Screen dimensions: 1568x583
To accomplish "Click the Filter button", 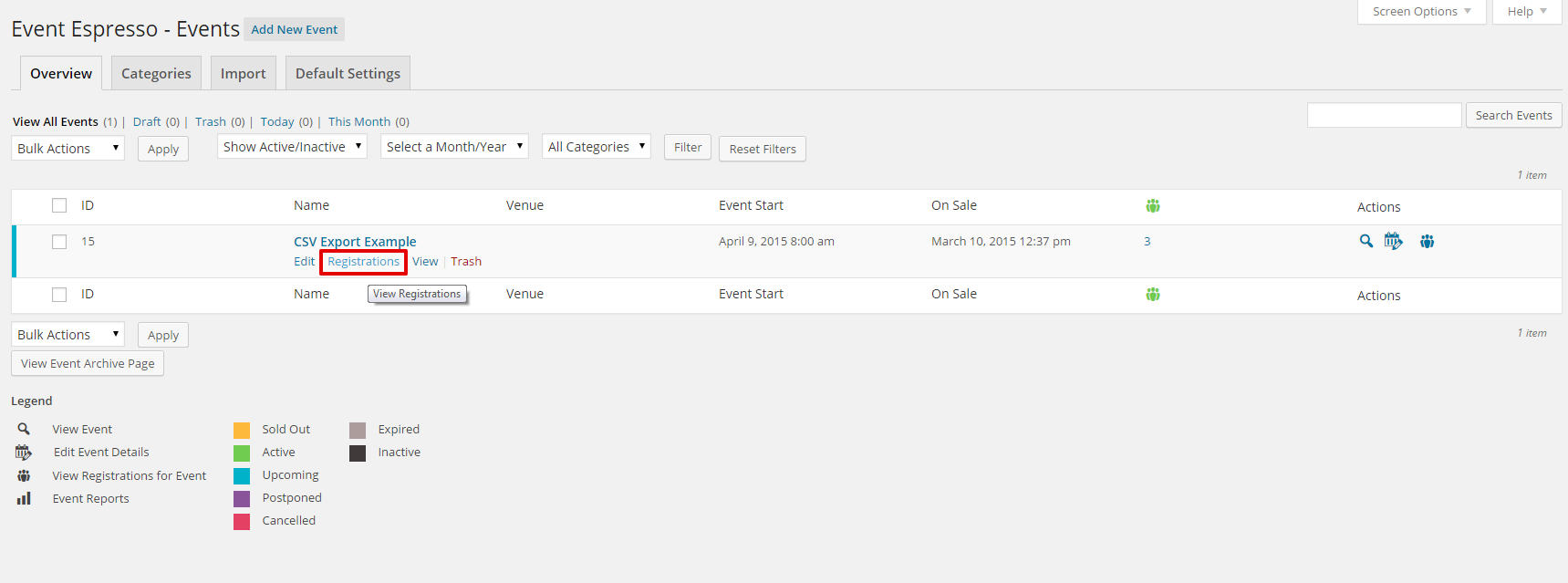I will (688, 147).
